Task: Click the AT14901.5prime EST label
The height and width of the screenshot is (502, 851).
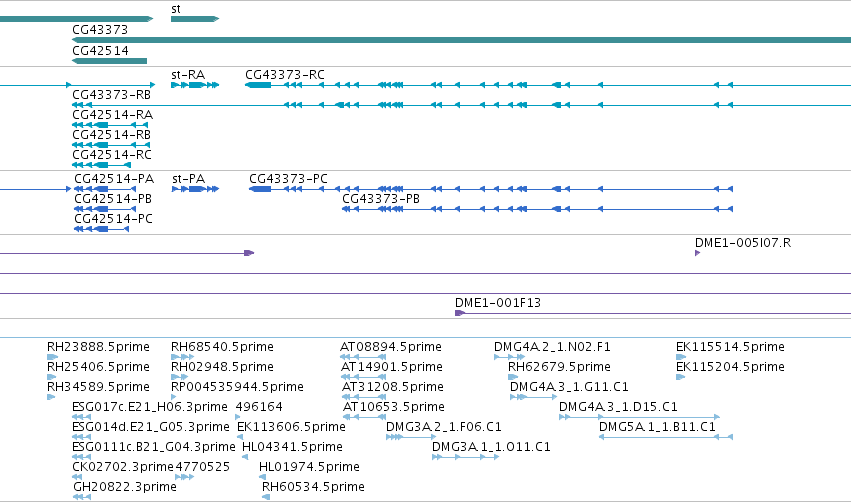Action: [391, 367]
